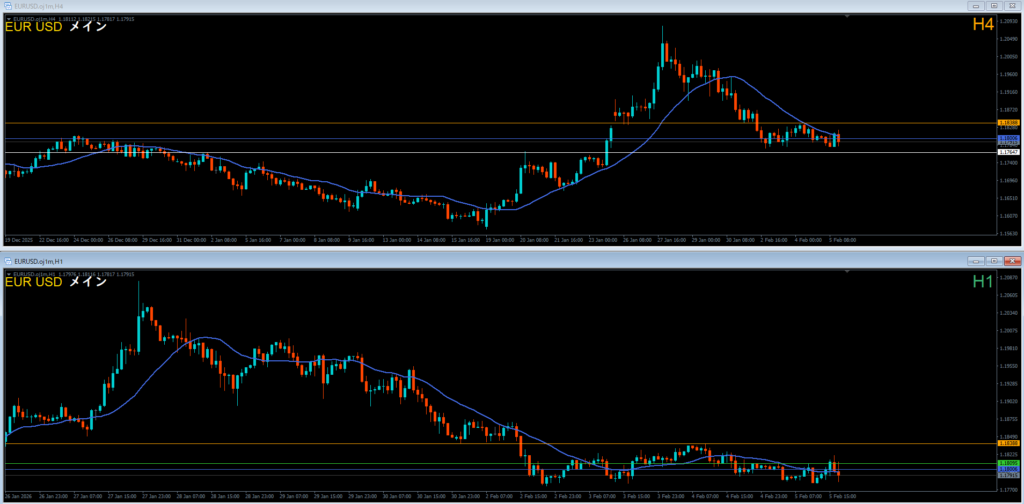
Task: Click the メイン label in the H4 chart
Action: 88,27
